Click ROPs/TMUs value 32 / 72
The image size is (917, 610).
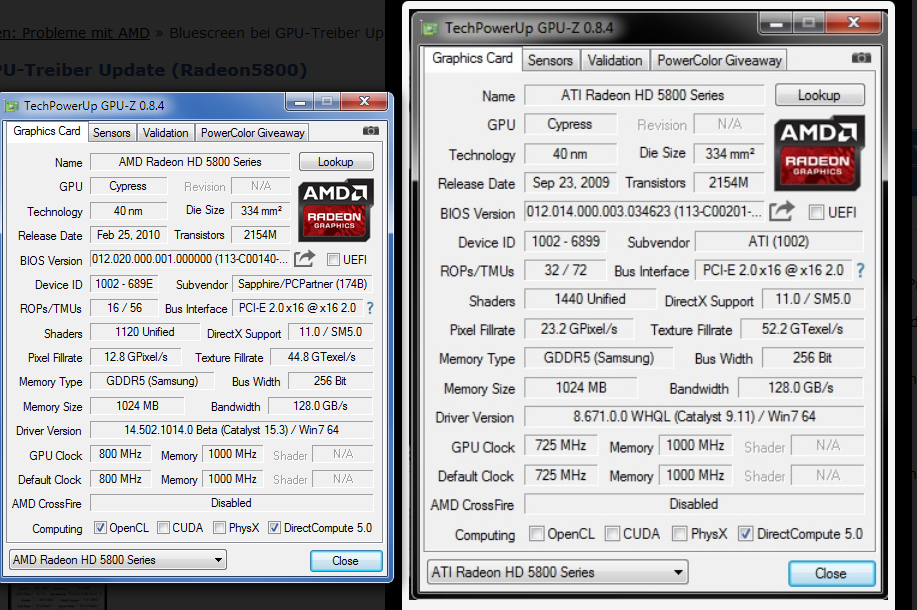(566, 270)
